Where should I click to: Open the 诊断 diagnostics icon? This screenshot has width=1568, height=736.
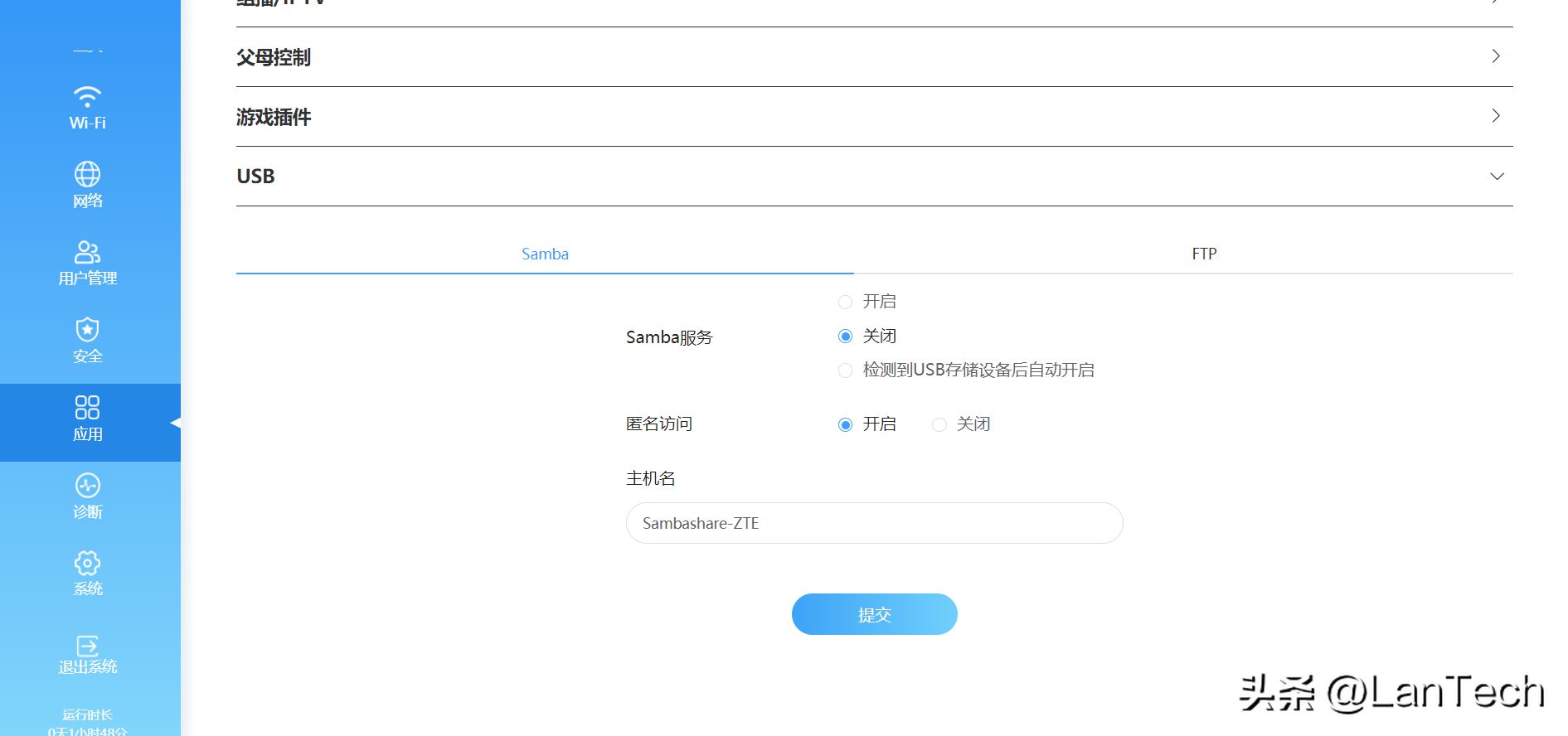click(87, 486)
